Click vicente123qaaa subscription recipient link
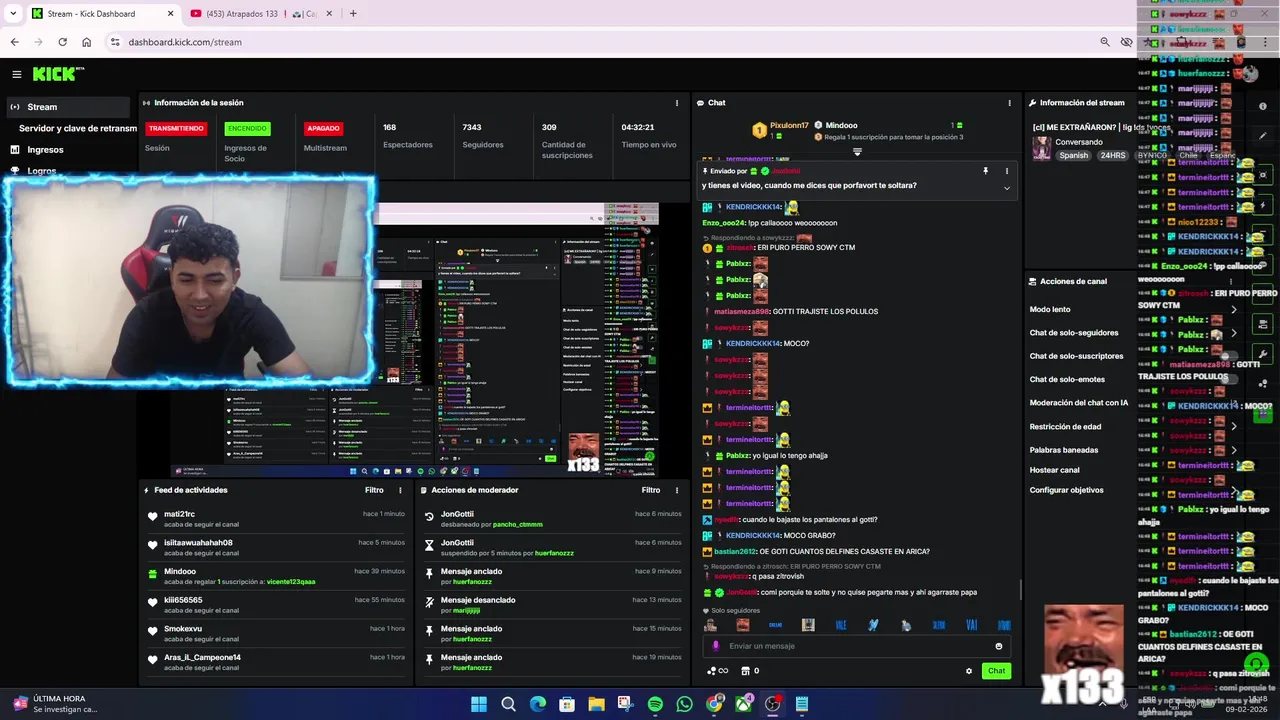The height and width of the screenshot is (720, 1280). [291, 581]
